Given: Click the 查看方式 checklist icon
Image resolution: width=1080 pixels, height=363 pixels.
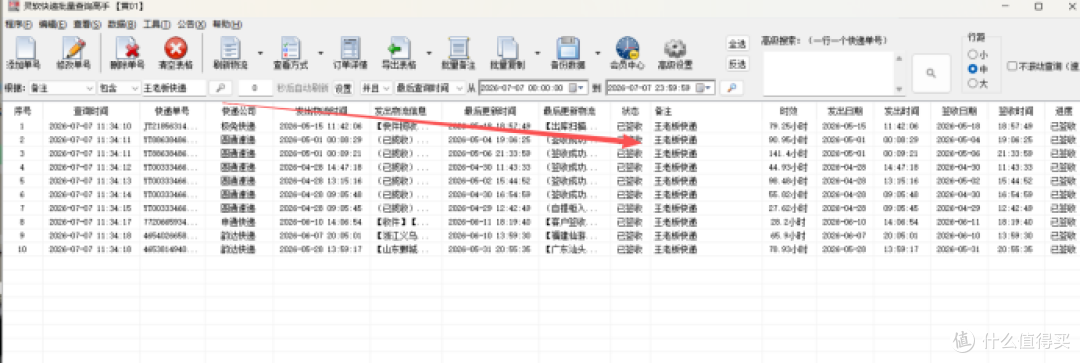Looking at the screenshot, I should pos(290,48).
